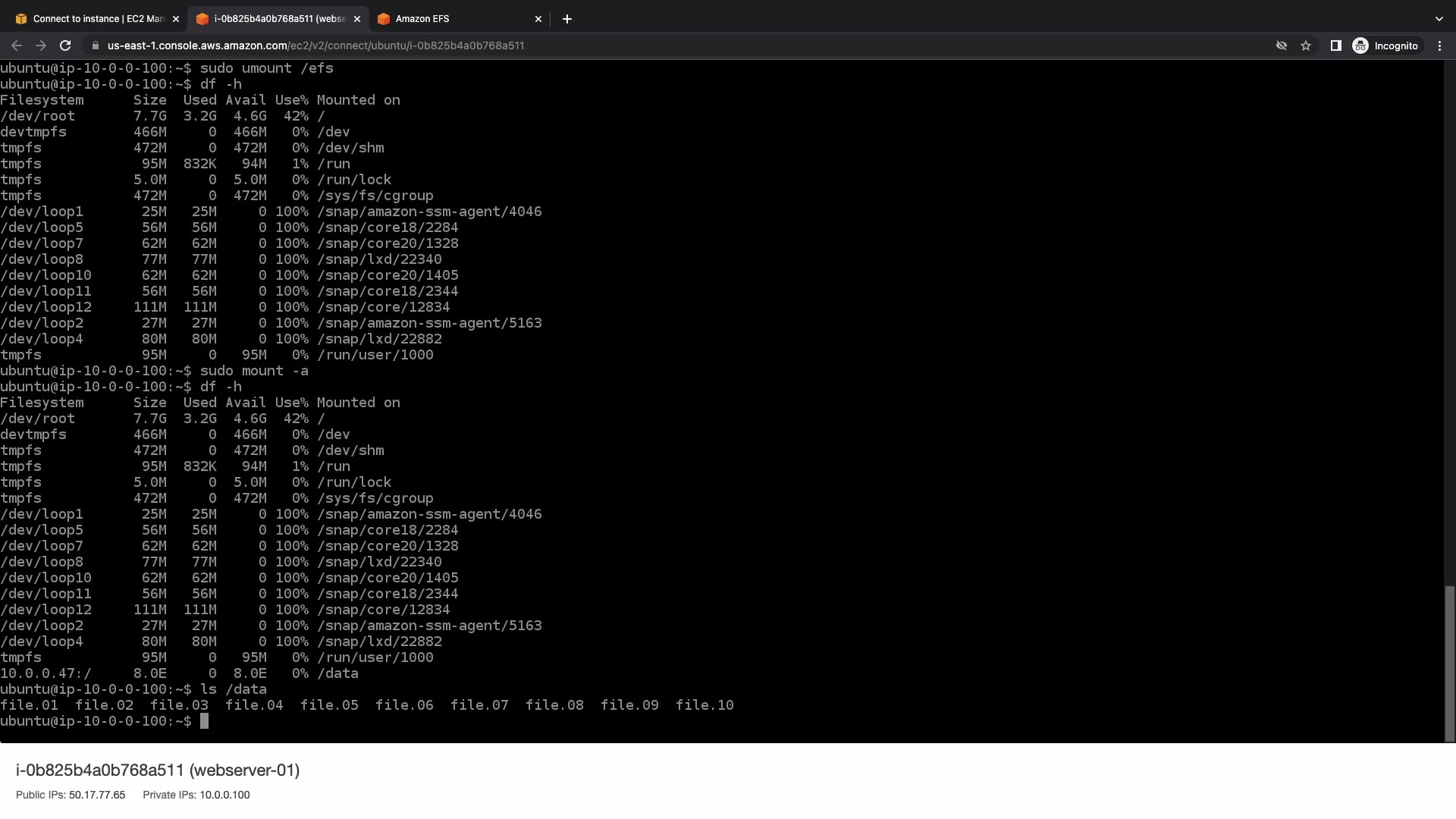Screen dimensions: 1456x819
Task: Click the browser forward arrow
Action: coord(41,45)
